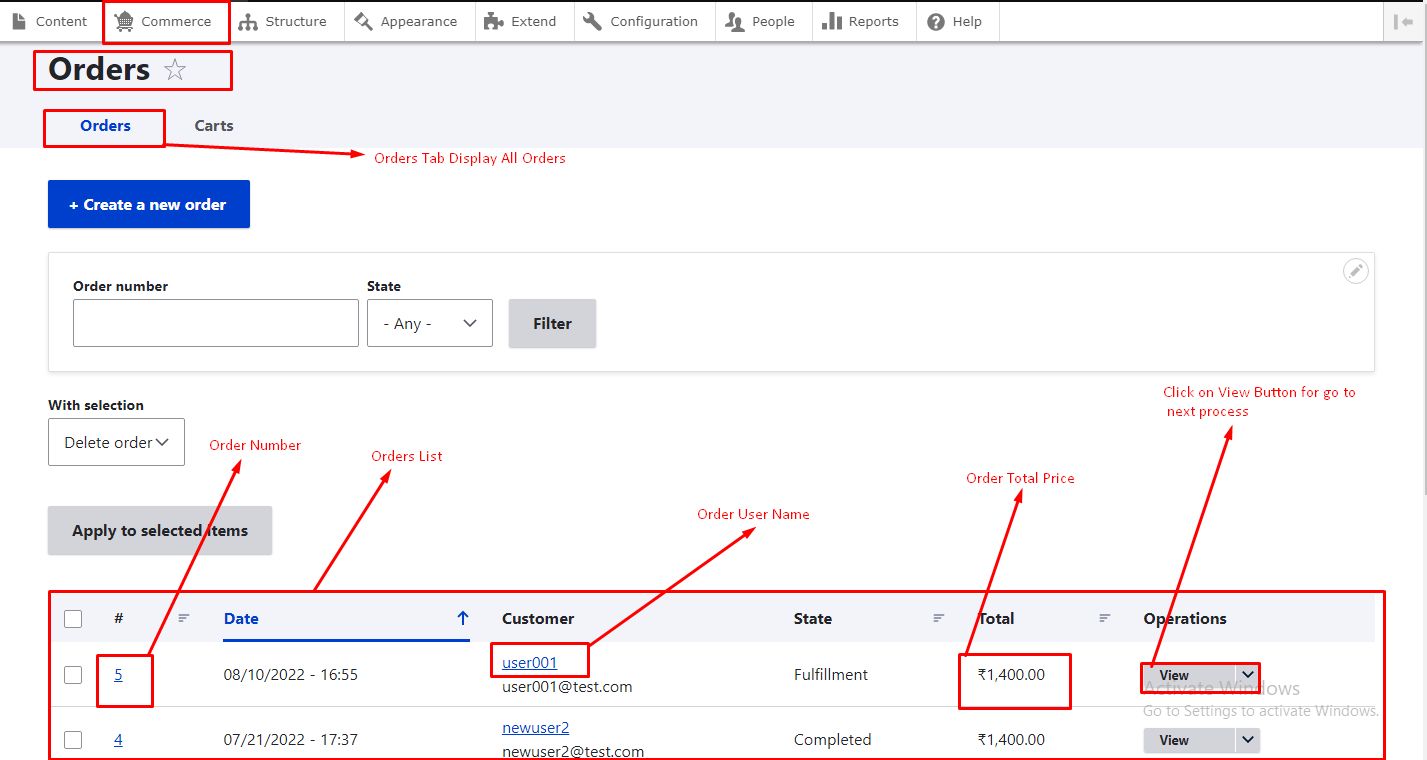Click the Create a new order button
1427x760 pixels.
[x=149, y=204]
